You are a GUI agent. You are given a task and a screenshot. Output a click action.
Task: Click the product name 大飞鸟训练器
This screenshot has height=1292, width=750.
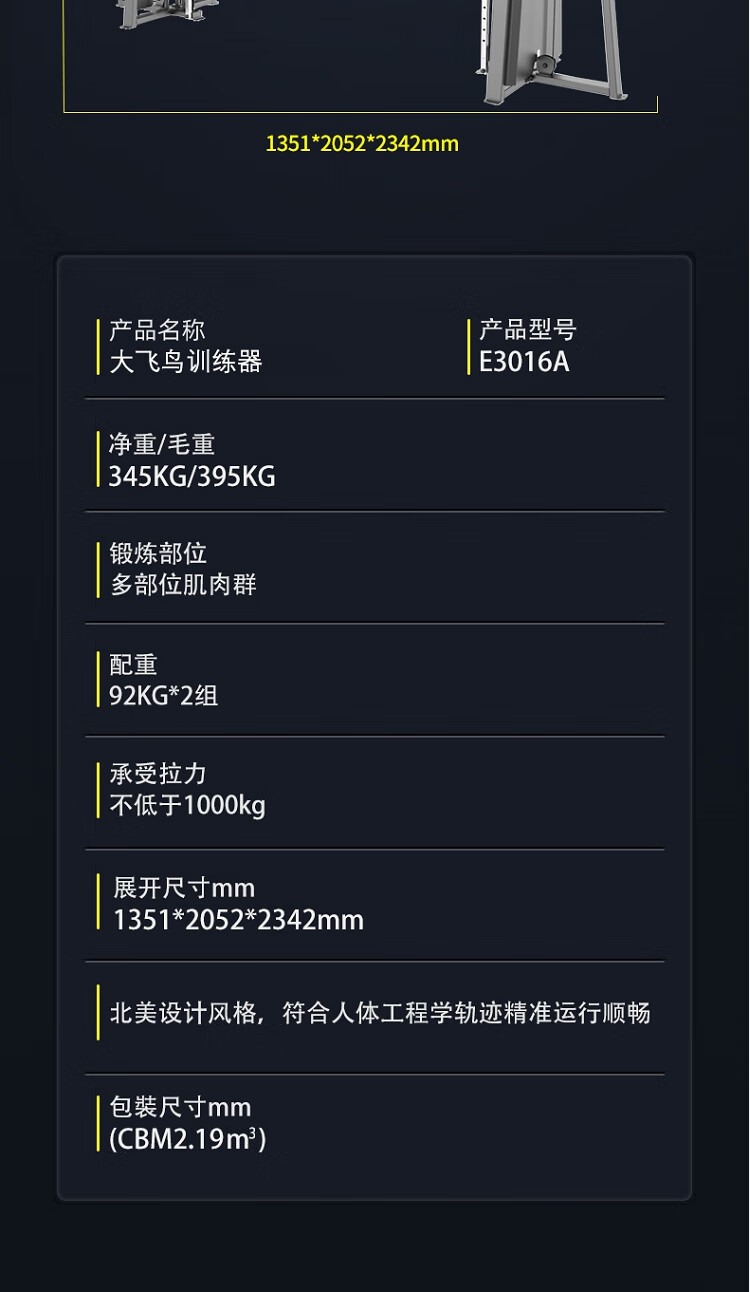[x=185, y=361]
